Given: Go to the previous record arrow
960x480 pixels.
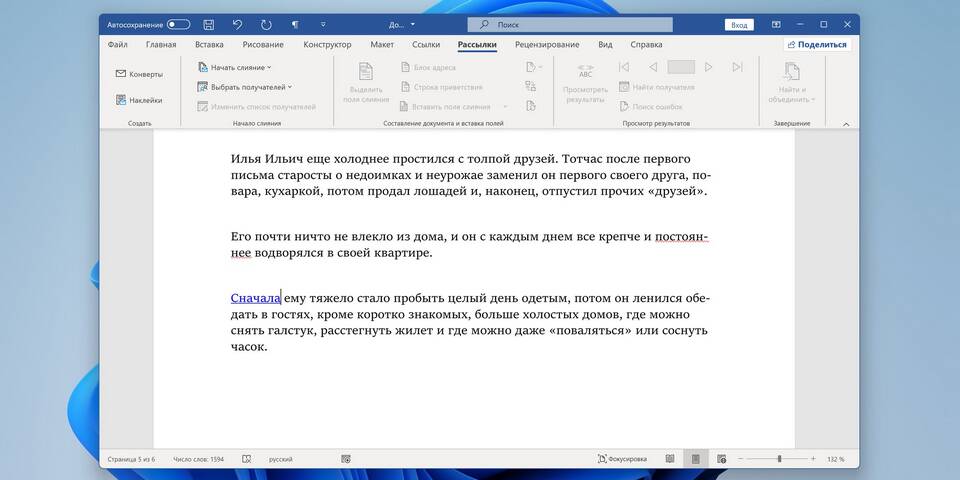Looking at the screenshot, I should pyautogui.click(x=653, y=67).
